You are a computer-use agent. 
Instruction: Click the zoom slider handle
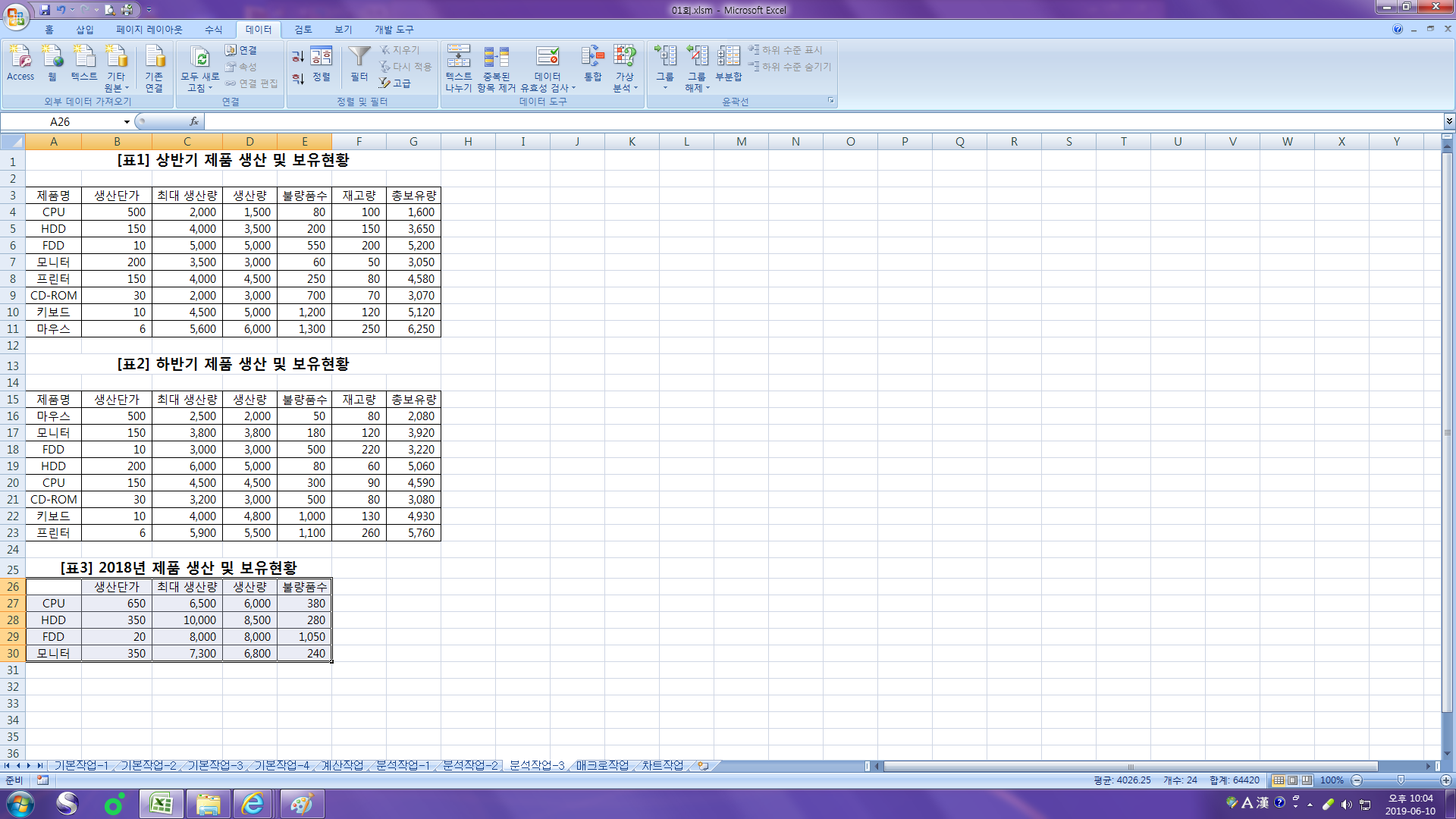pos(1401,780)
